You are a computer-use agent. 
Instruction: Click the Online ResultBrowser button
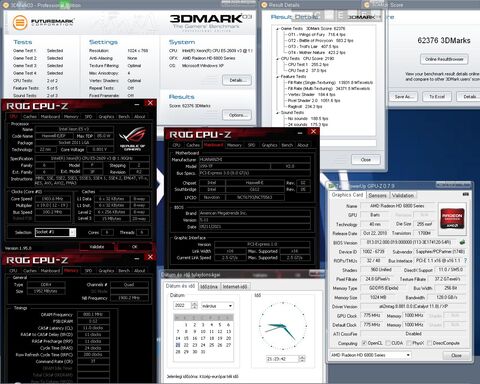pos(444,59)
